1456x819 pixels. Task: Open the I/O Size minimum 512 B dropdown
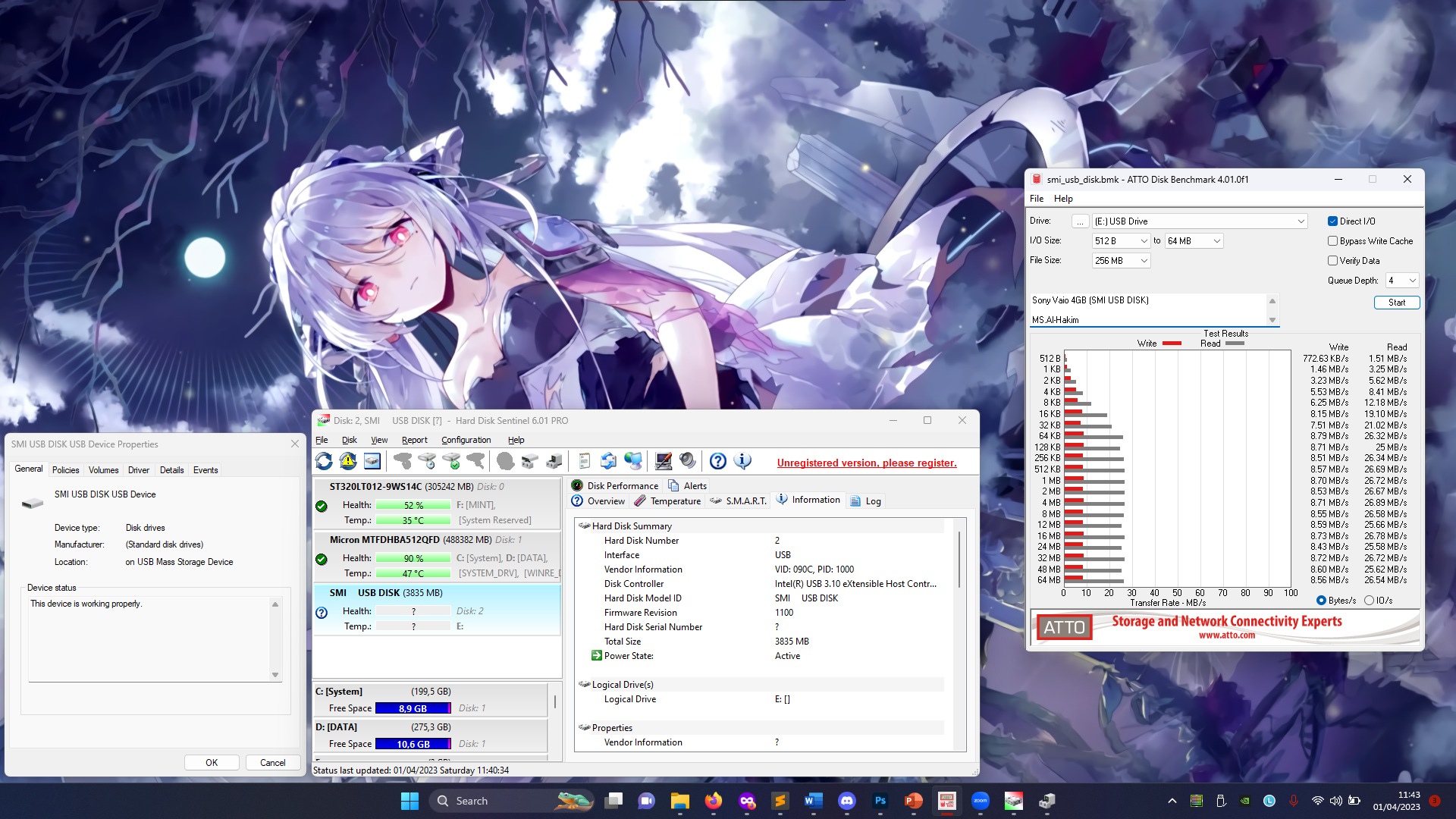coord(1122,241)
